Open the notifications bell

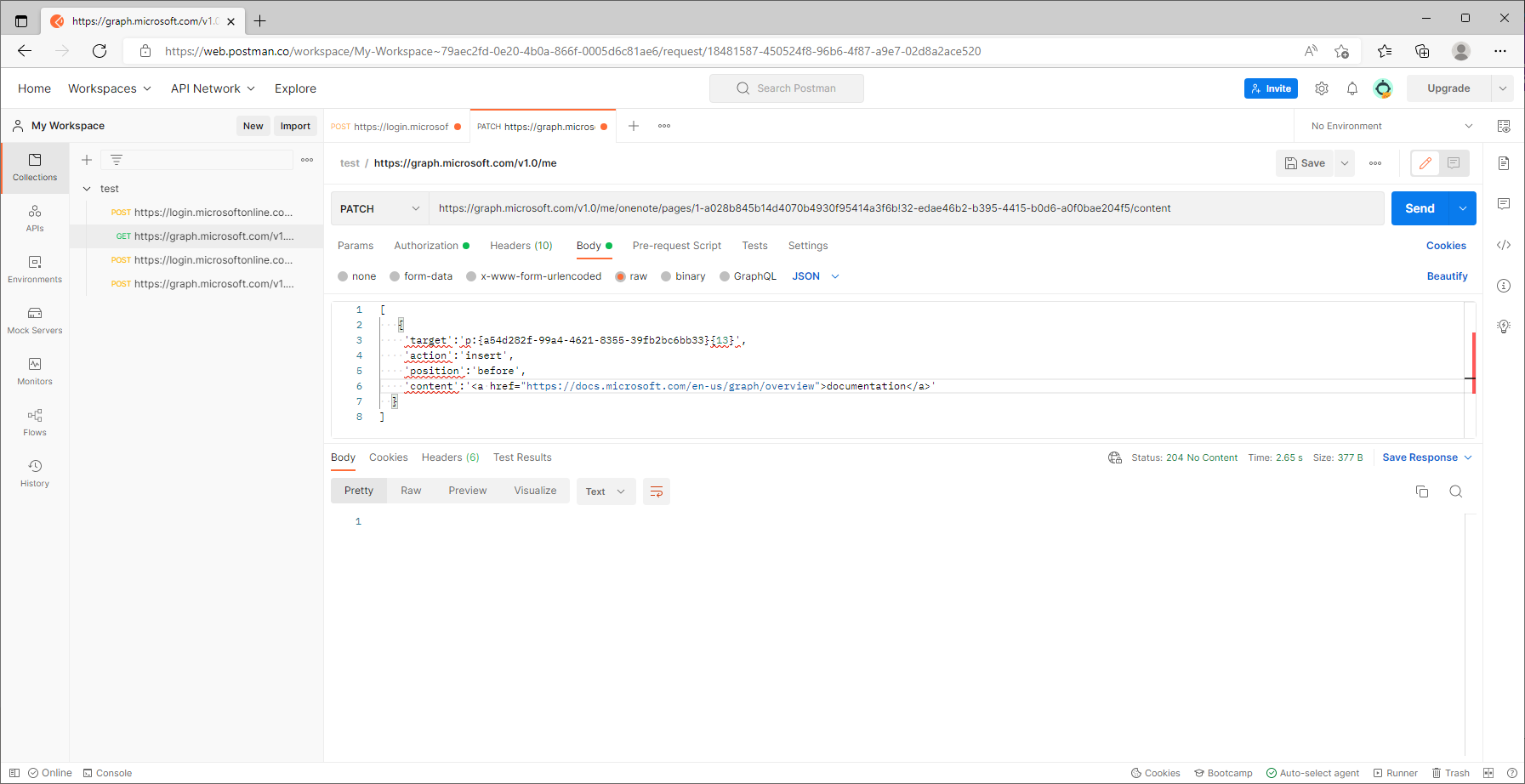(x=1352, y=88)
